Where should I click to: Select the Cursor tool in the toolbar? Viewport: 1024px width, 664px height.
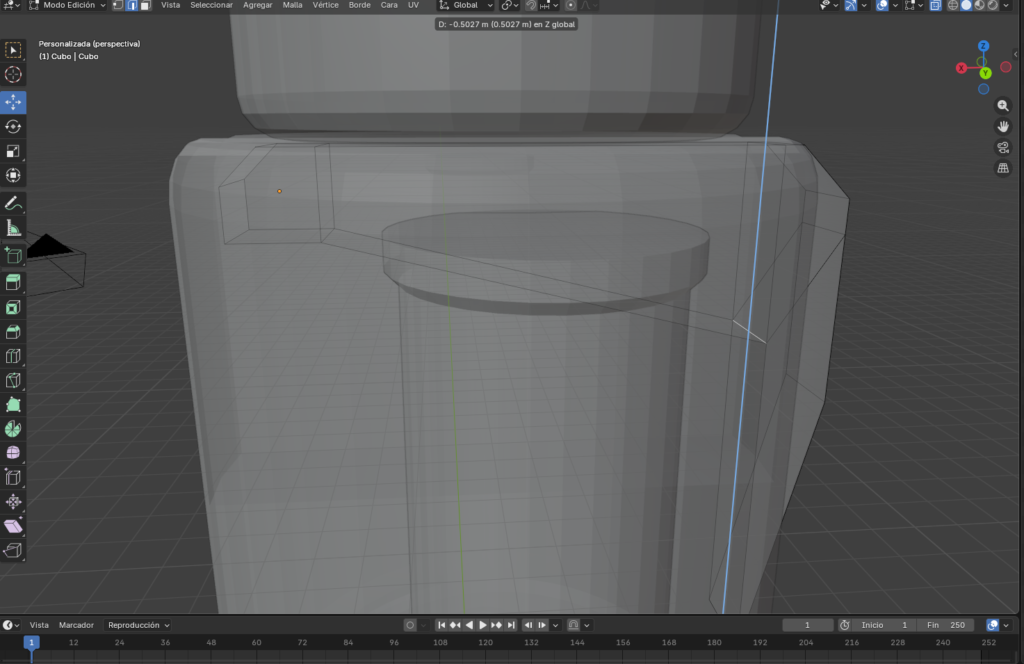point(13,75)
